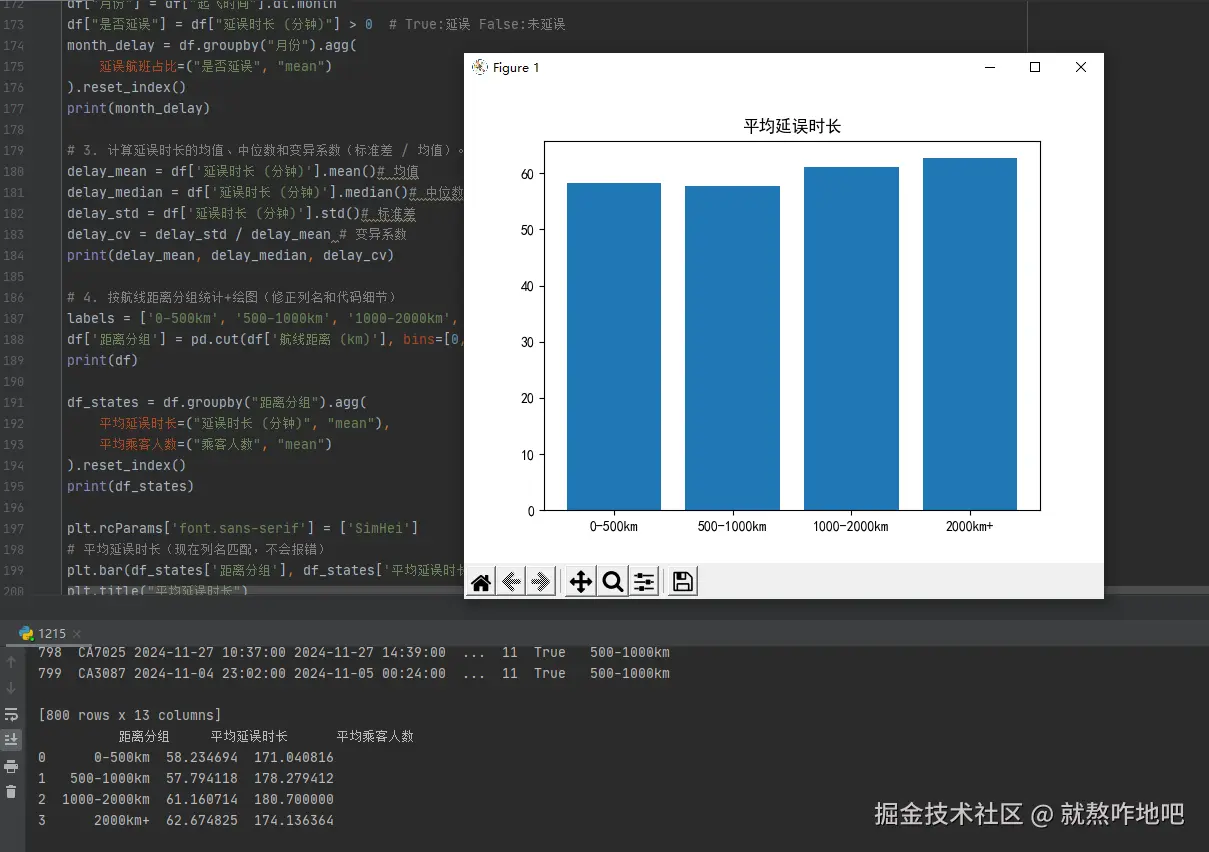Screen dimensions: 1209x852
Task: Click the comment line starting '# 3. 计算延误时长'
Action: (x=265, y=150)
